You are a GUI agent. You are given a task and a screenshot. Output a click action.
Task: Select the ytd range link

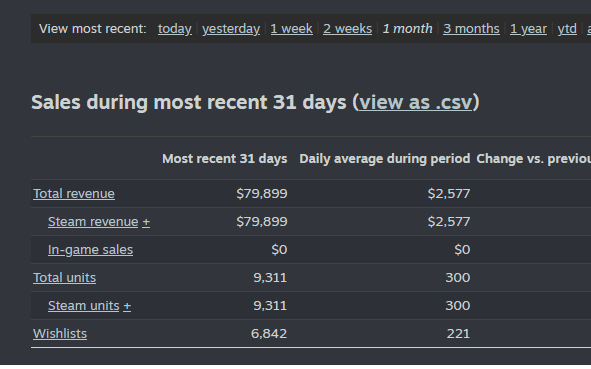[x=567, y=29]
